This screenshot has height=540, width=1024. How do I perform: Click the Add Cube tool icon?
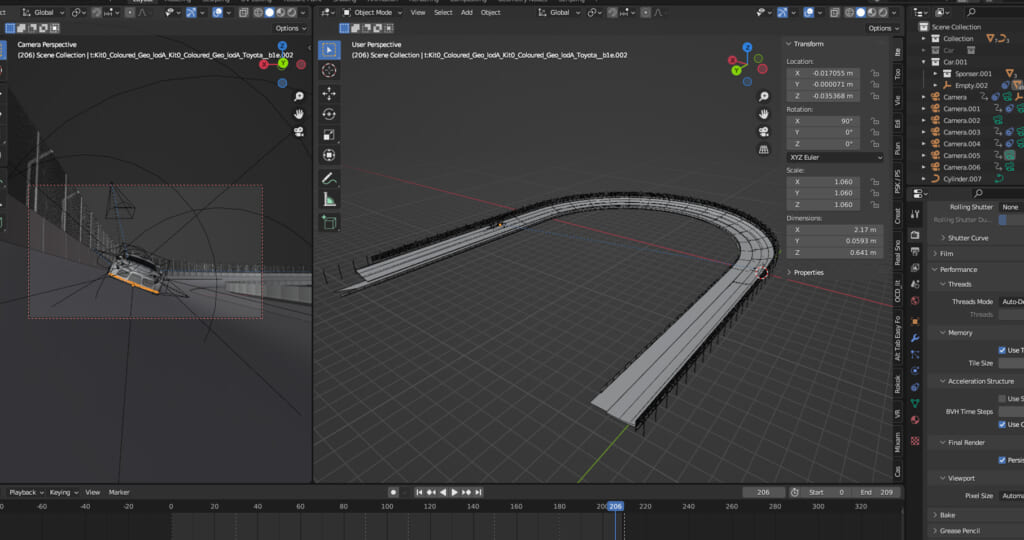click(329, 222)
